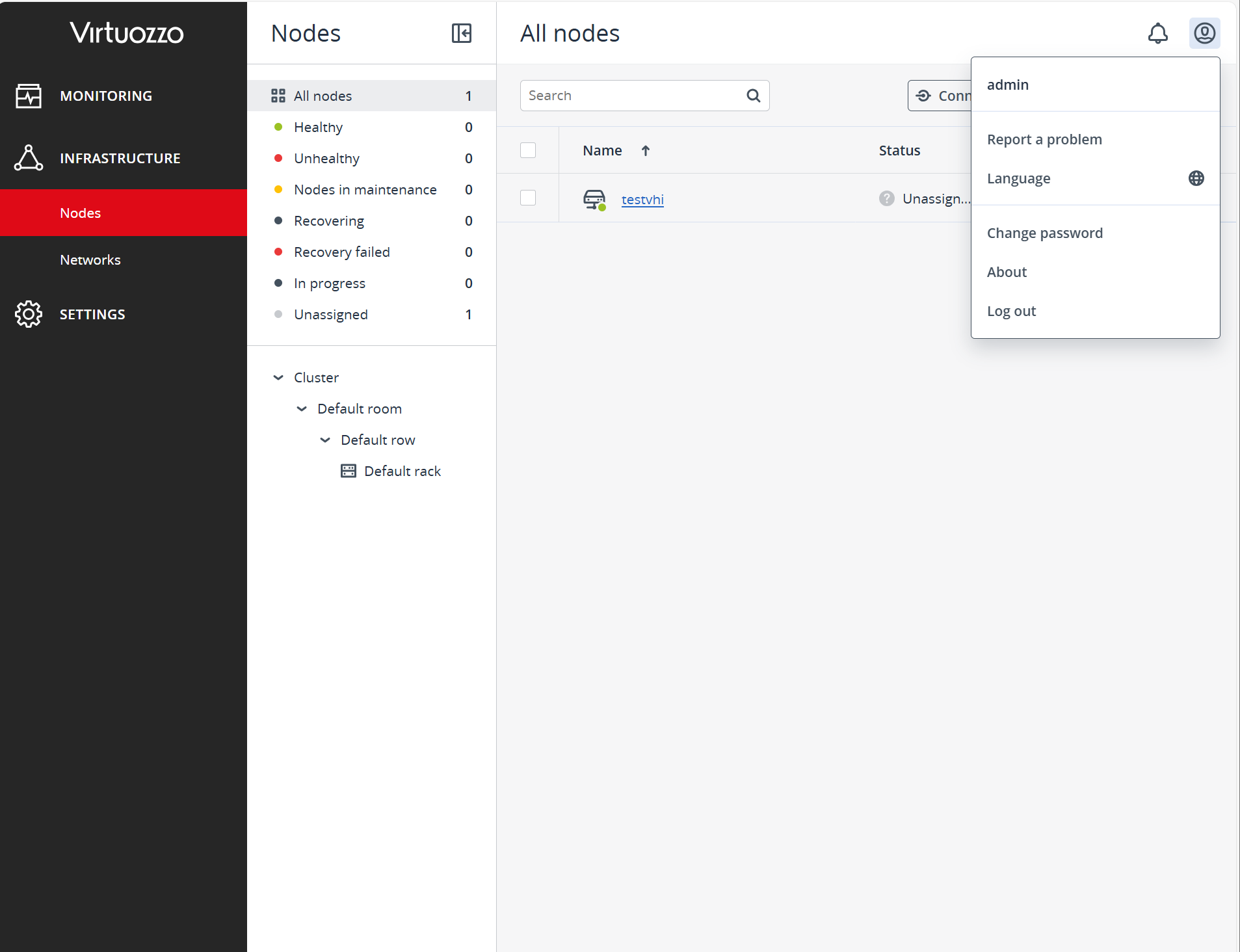Click the search magnifier icon
Screen dimensions: 1240x952
[754, 96]
